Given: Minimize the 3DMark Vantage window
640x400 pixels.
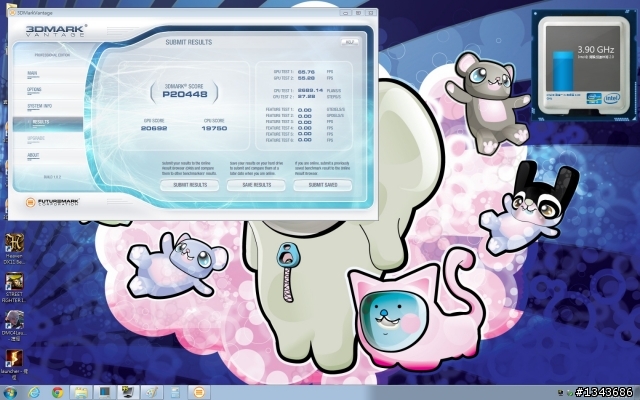Looking at the screenshot, I should (345, 13).
